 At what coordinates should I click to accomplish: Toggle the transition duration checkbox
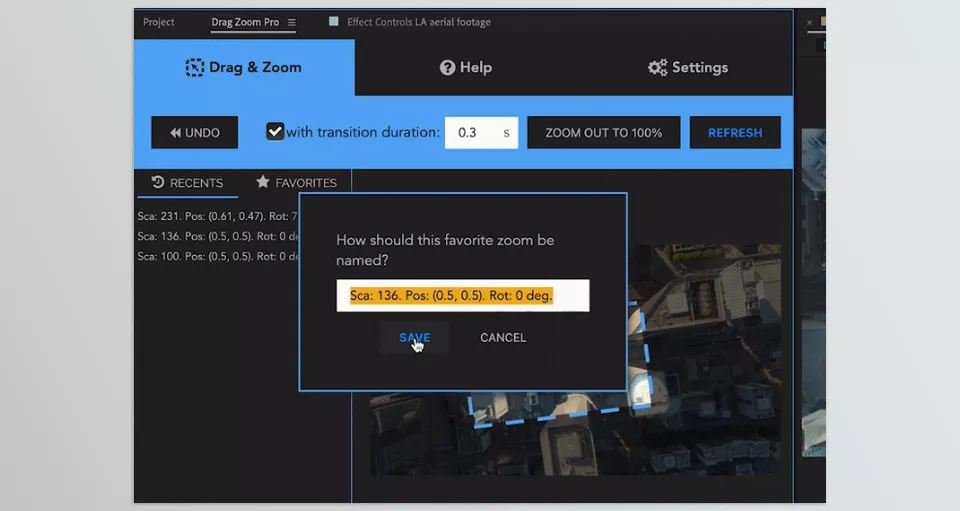coord(275,132)
